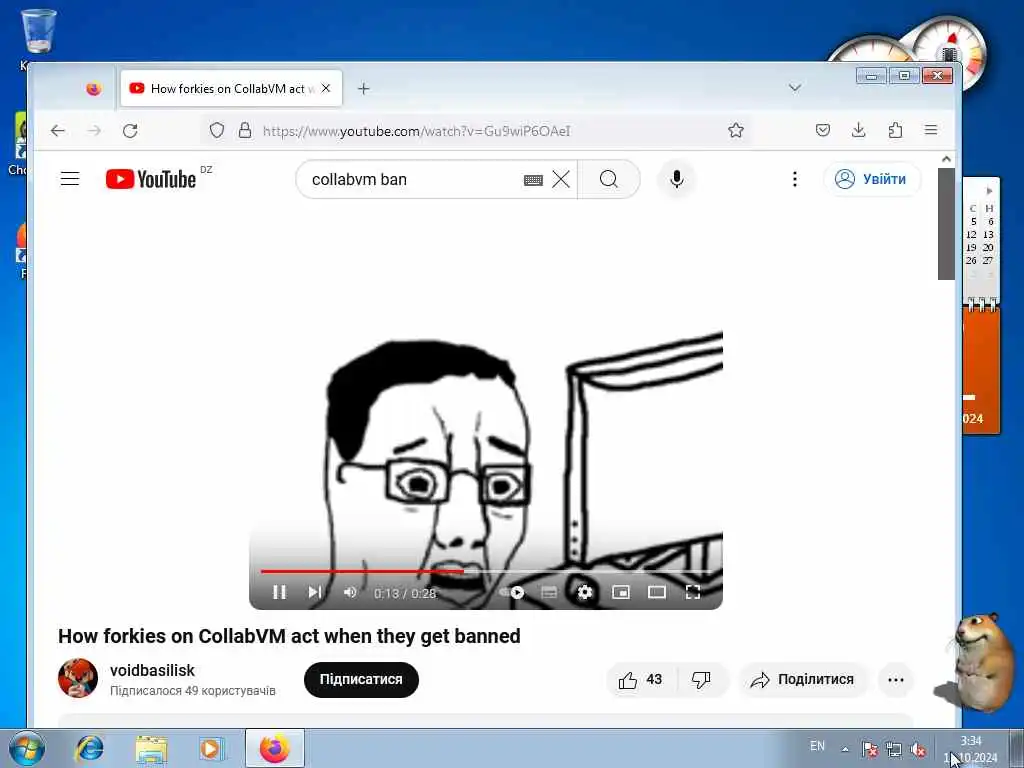The height and width of the screenshot is (768, 1024).
Task: Switch to theater mode view
Action: coord(656,592)
